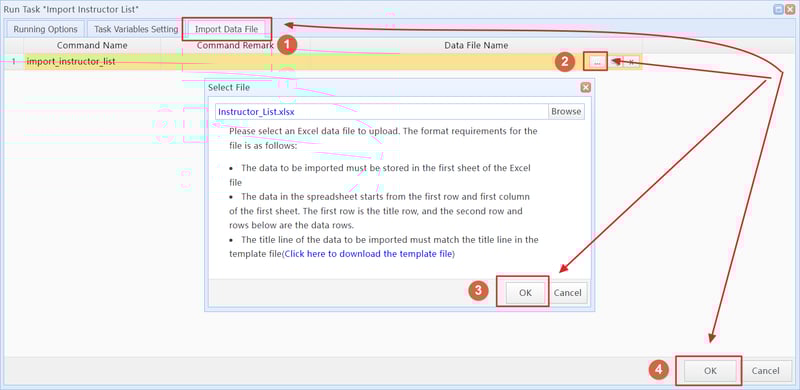Cancel the Run Task window
The height and width of the screenshot is (390, 800).
pos(765,371)
